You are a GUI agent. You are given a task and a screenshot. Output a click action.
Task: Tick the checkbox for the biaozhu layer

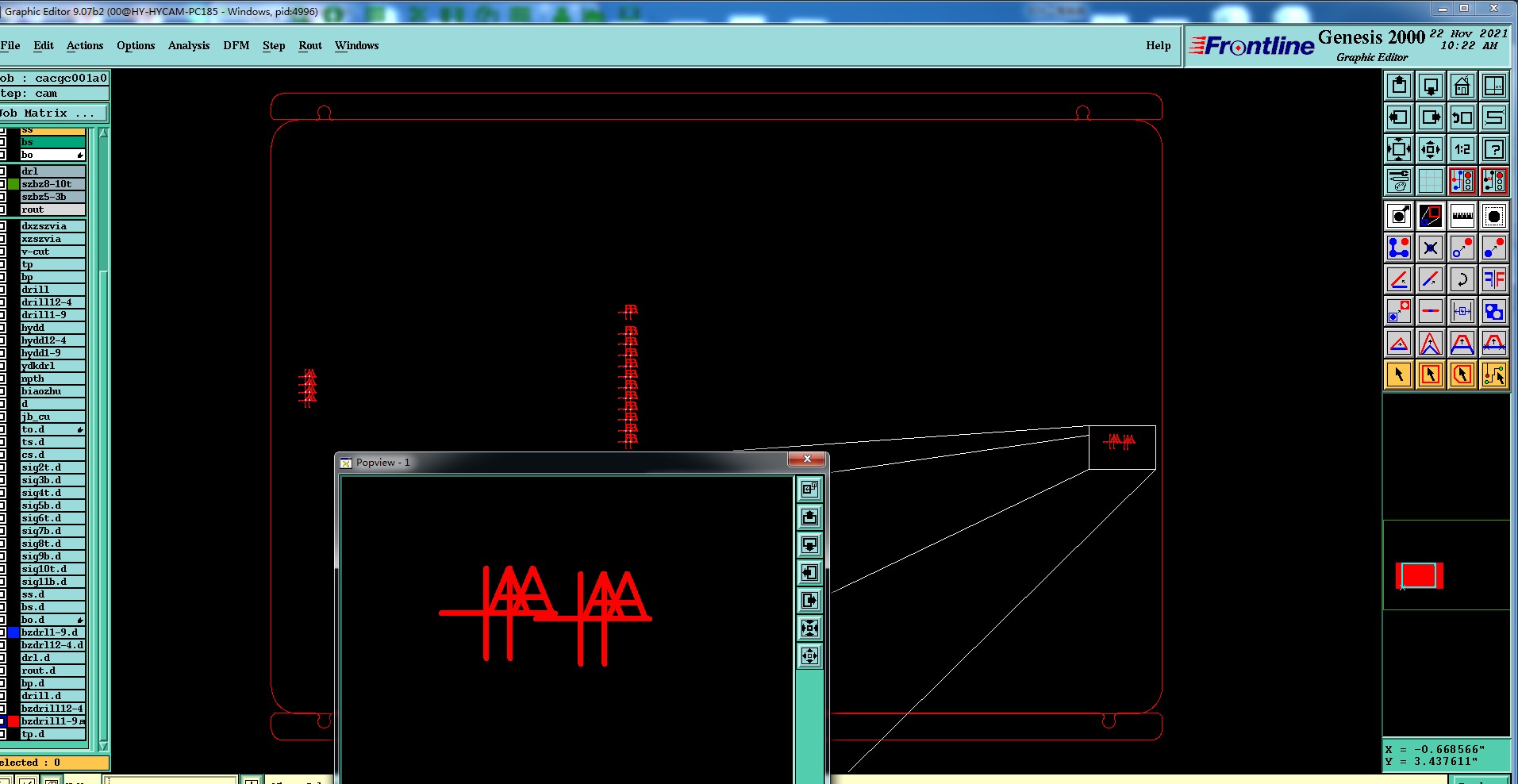[x=2, y=391]
